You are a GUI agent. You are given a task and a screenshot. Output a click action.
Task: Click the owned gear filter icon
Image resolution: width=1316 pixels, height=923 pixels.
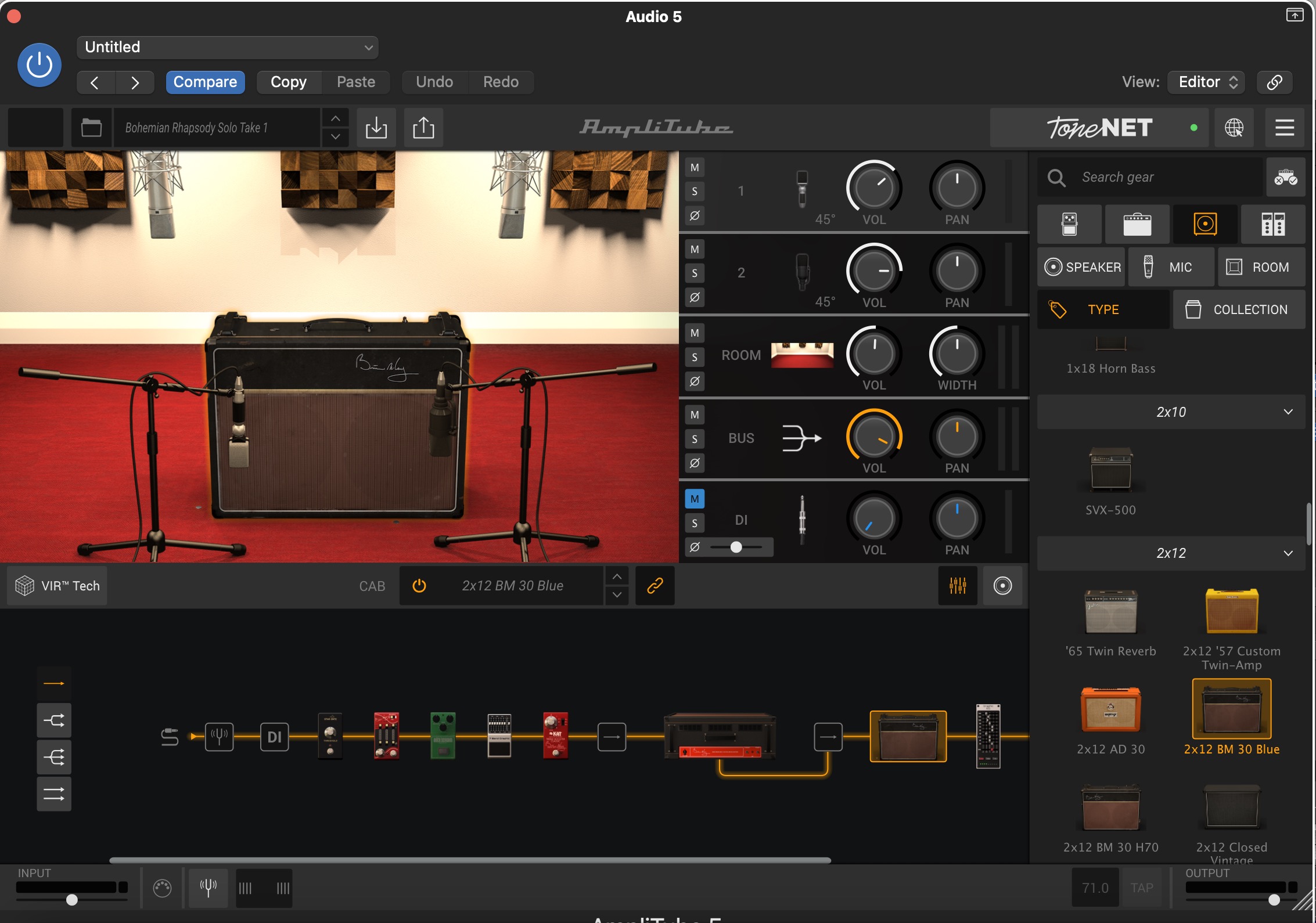coord(1286,177)
